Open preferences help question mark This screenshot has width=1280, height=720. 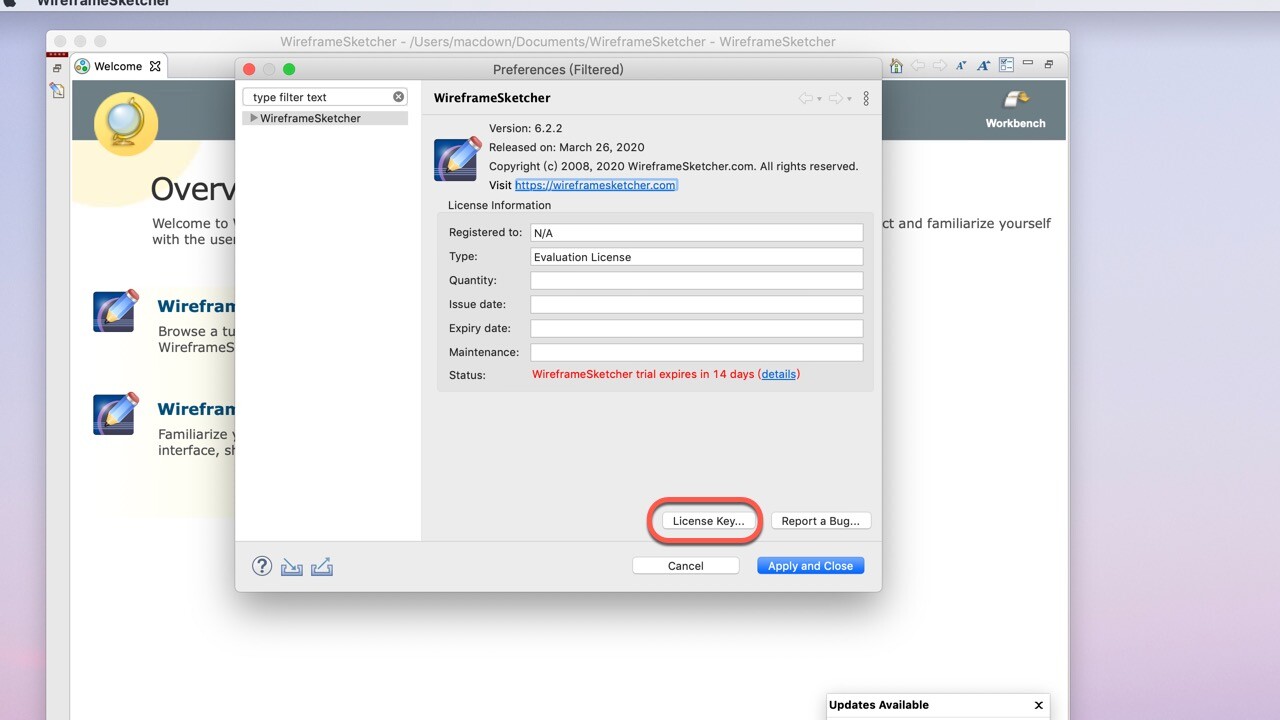[x=262, y=566]
